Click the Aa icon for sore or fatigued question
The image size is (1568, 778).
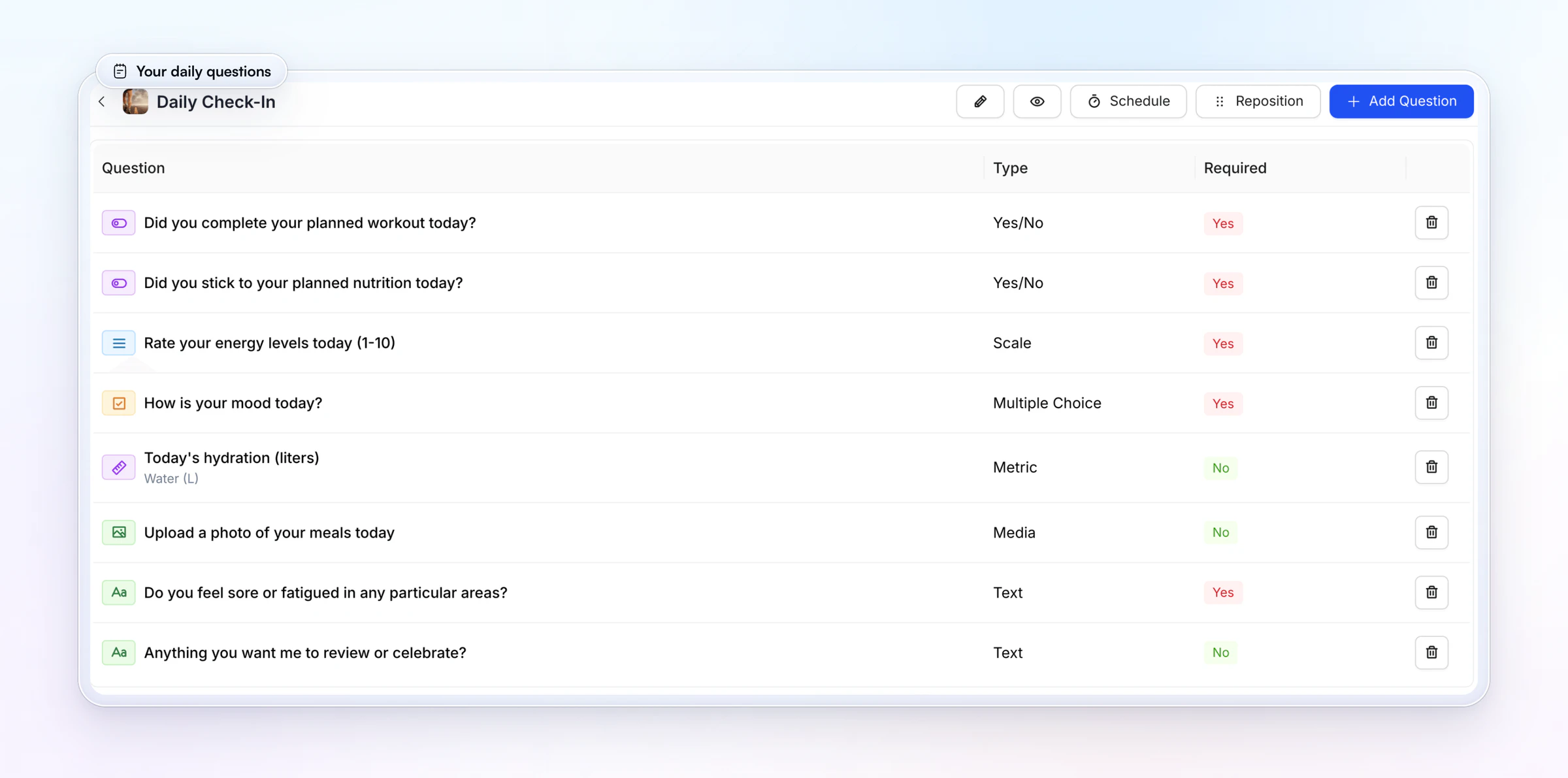pyautogui.click(x=119, y=592)
